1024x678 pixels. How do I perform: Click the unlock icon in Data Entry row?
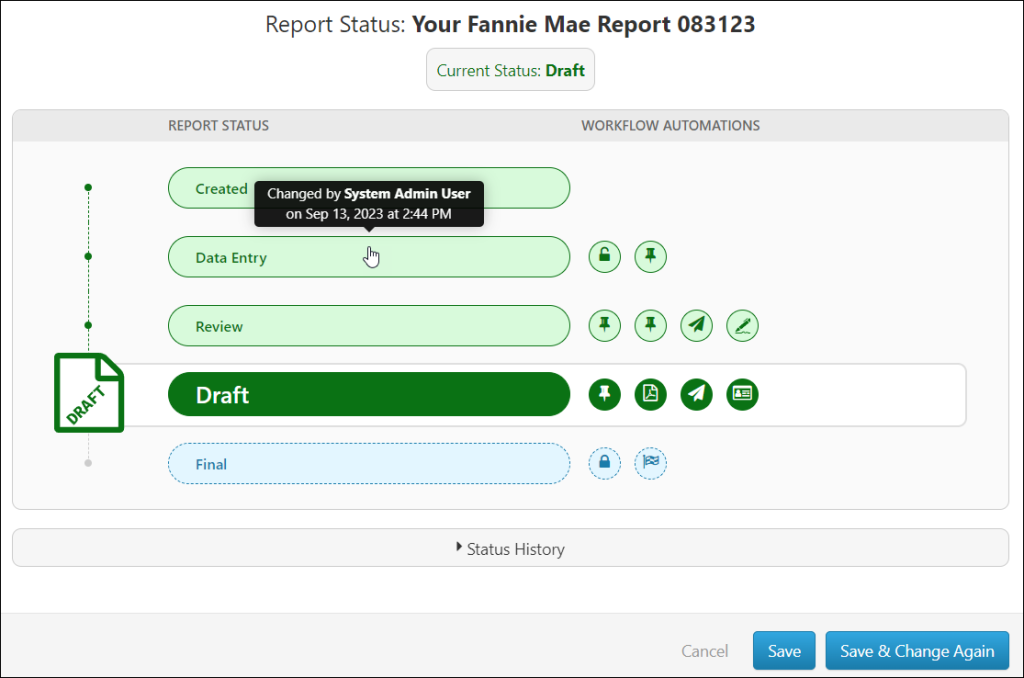[605, 257]
